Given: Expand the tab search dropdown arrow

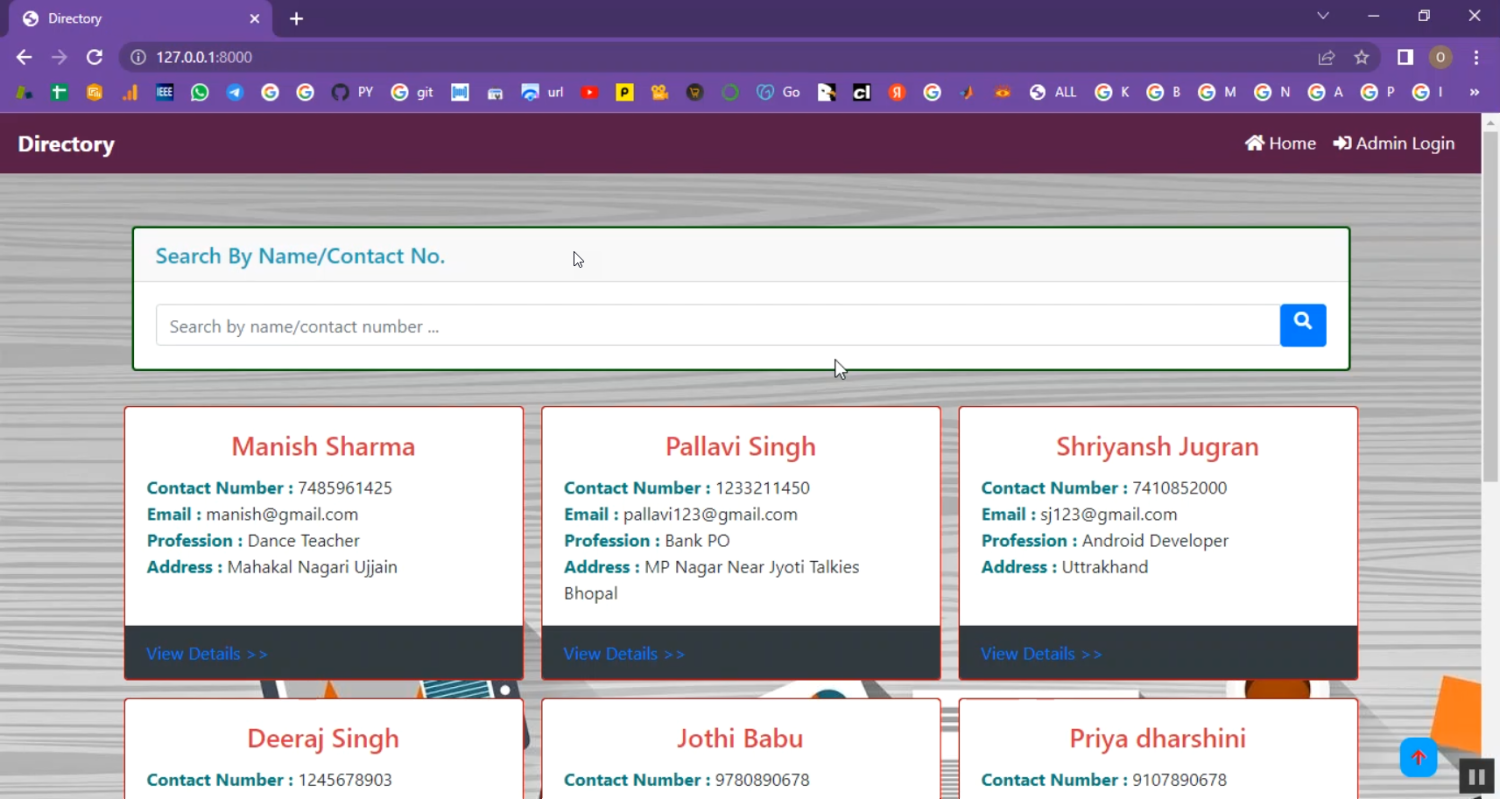Looking at the screenshot, I should click(1323, 16).
